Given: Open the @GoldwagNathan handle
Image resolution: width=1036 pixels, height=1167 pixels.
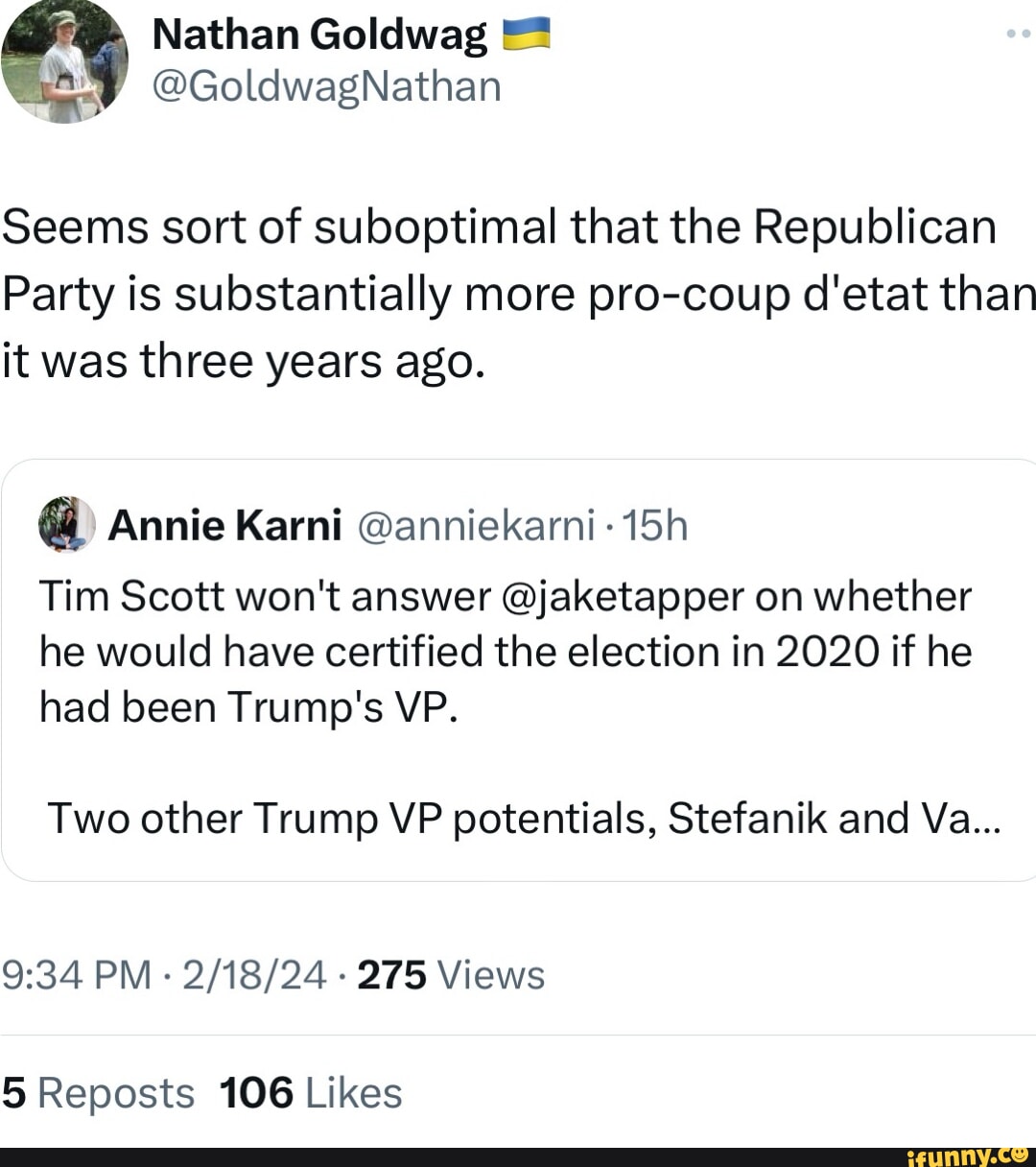Looking at the screenshot, I should (326, 85).
